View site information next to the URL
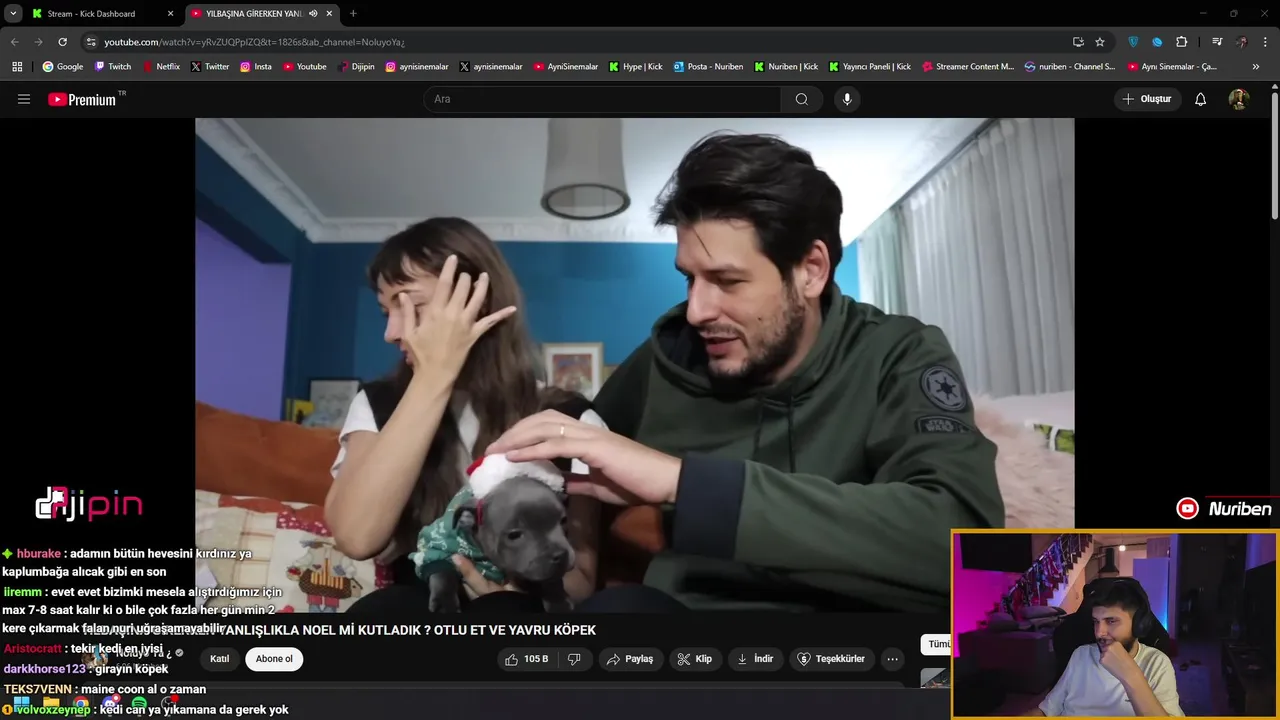 point(91,42)
